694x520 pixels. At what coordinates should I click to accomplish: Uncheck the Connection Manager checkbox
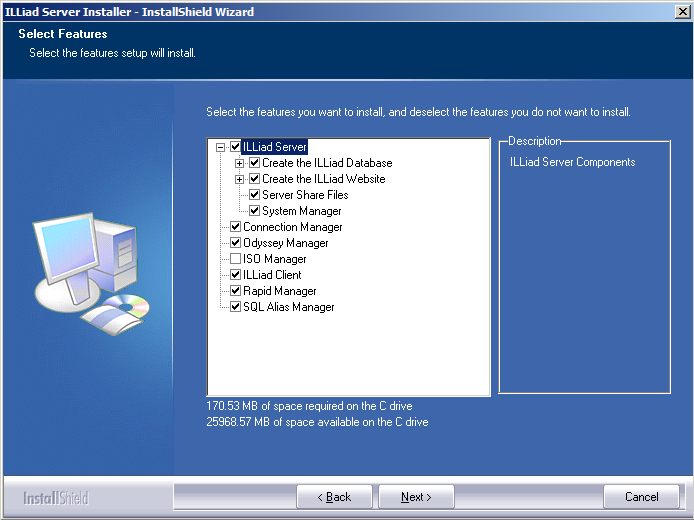tap(236, 227)
